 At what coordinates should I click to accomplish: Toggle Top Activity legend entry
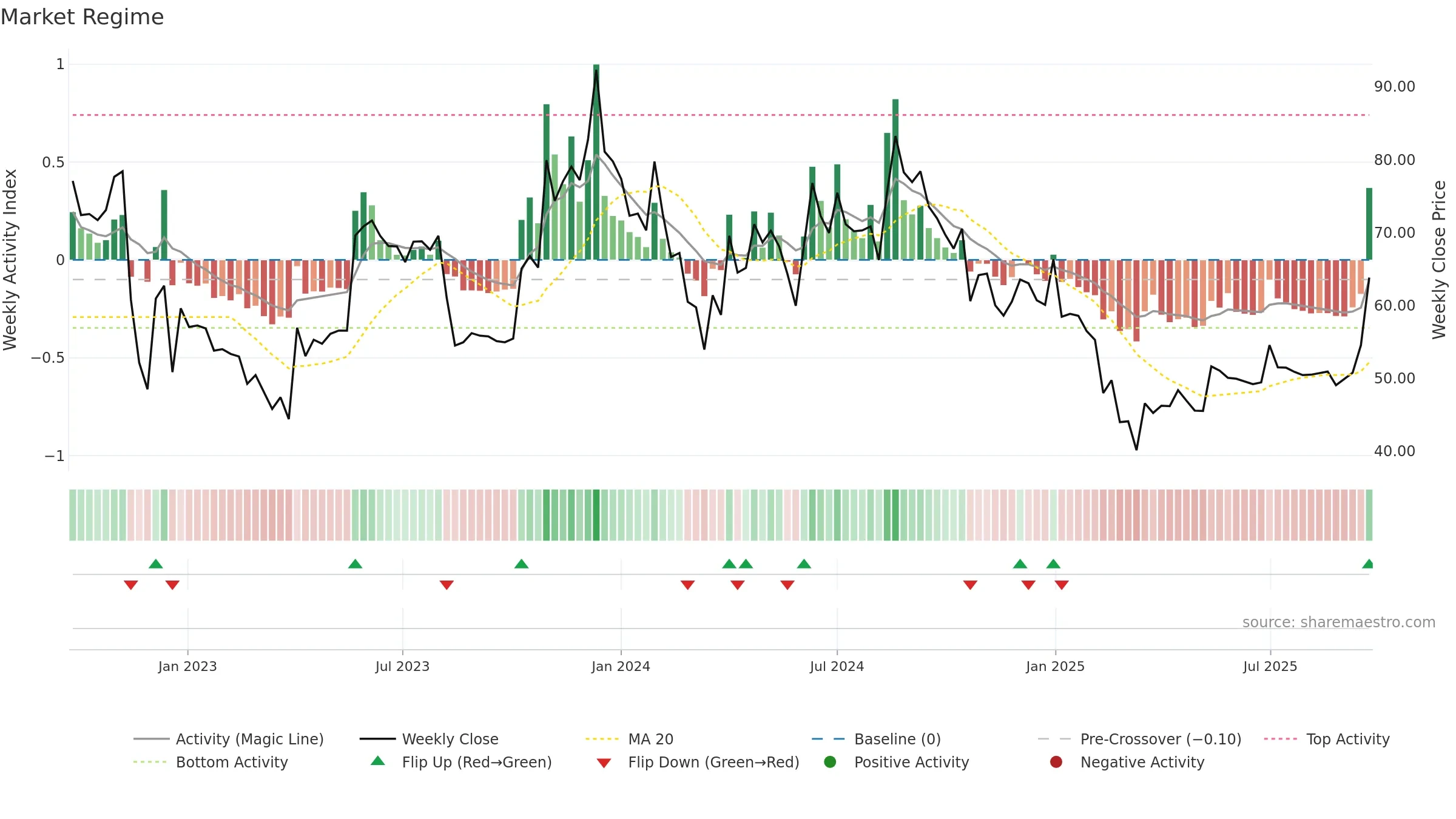(1327, 739)
